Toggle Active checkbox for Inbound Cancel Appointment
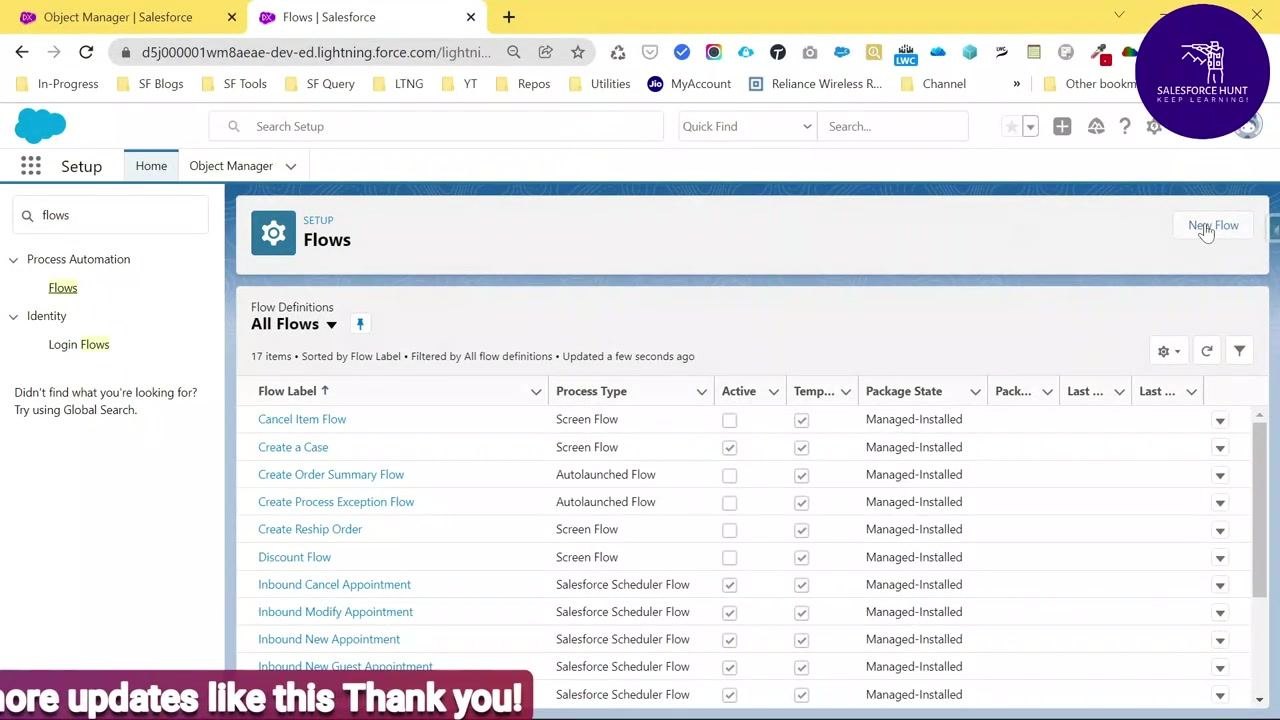 (730, 585)
